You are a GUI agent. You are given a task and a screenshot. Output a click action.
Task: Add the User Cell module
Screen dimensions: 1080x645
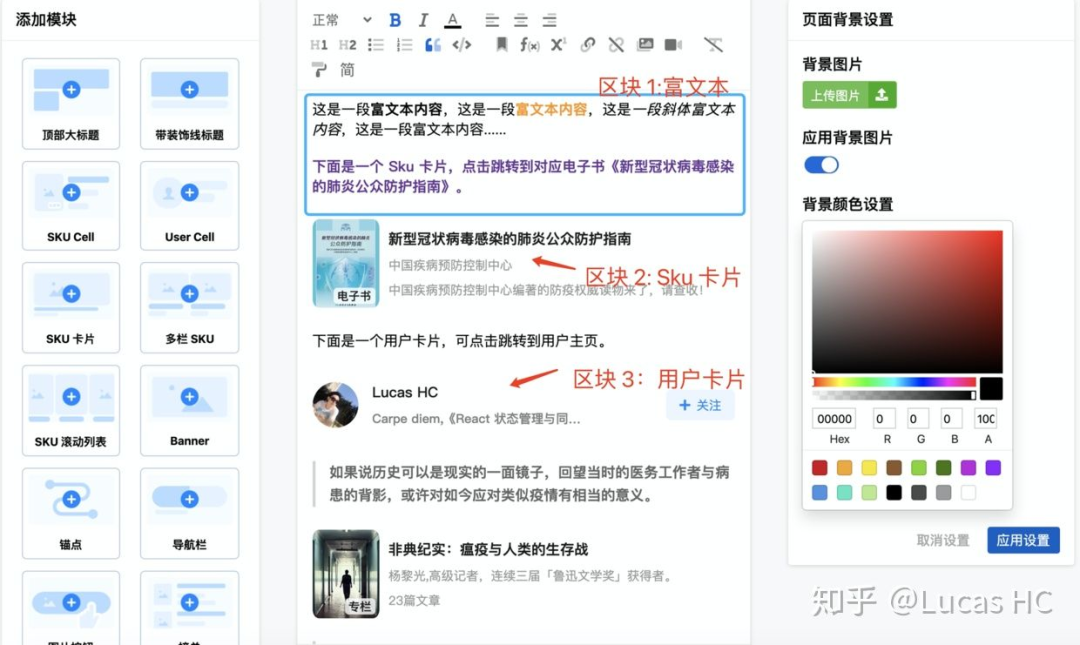point(189,205)
